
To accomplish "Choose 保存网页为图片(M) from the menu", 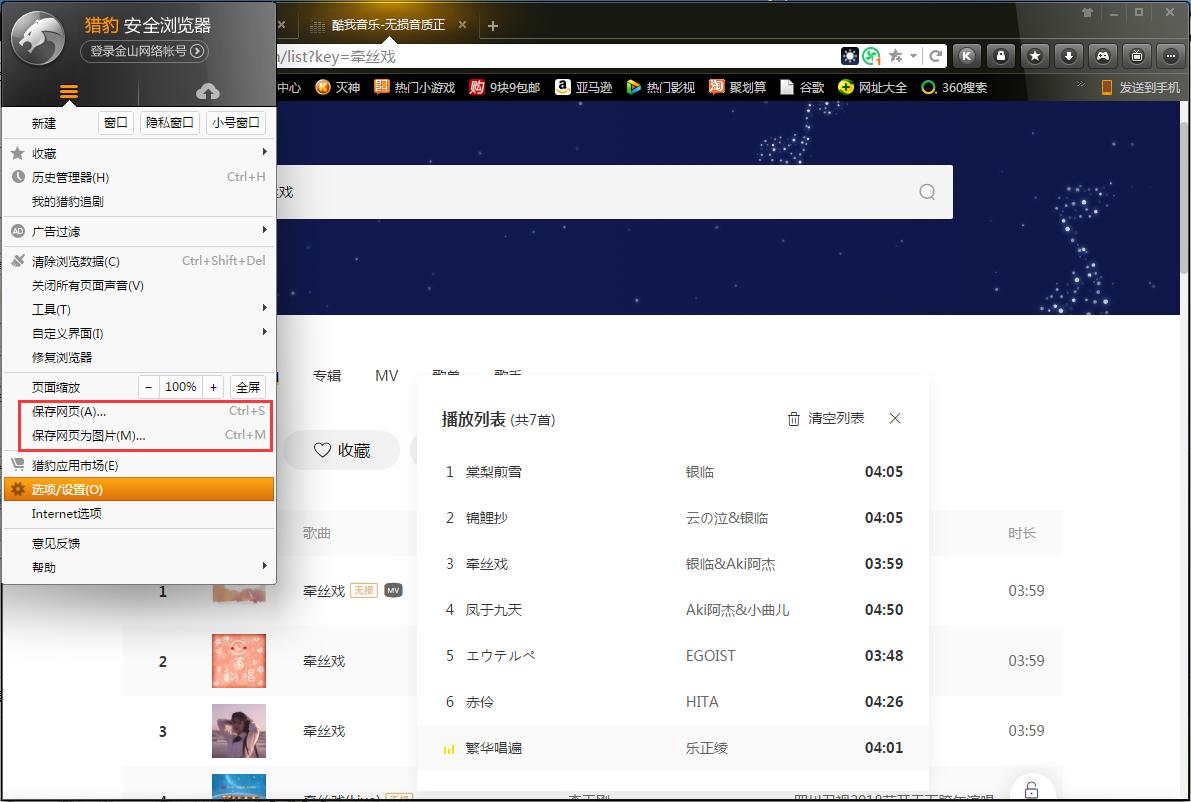I will coord(88,435).
